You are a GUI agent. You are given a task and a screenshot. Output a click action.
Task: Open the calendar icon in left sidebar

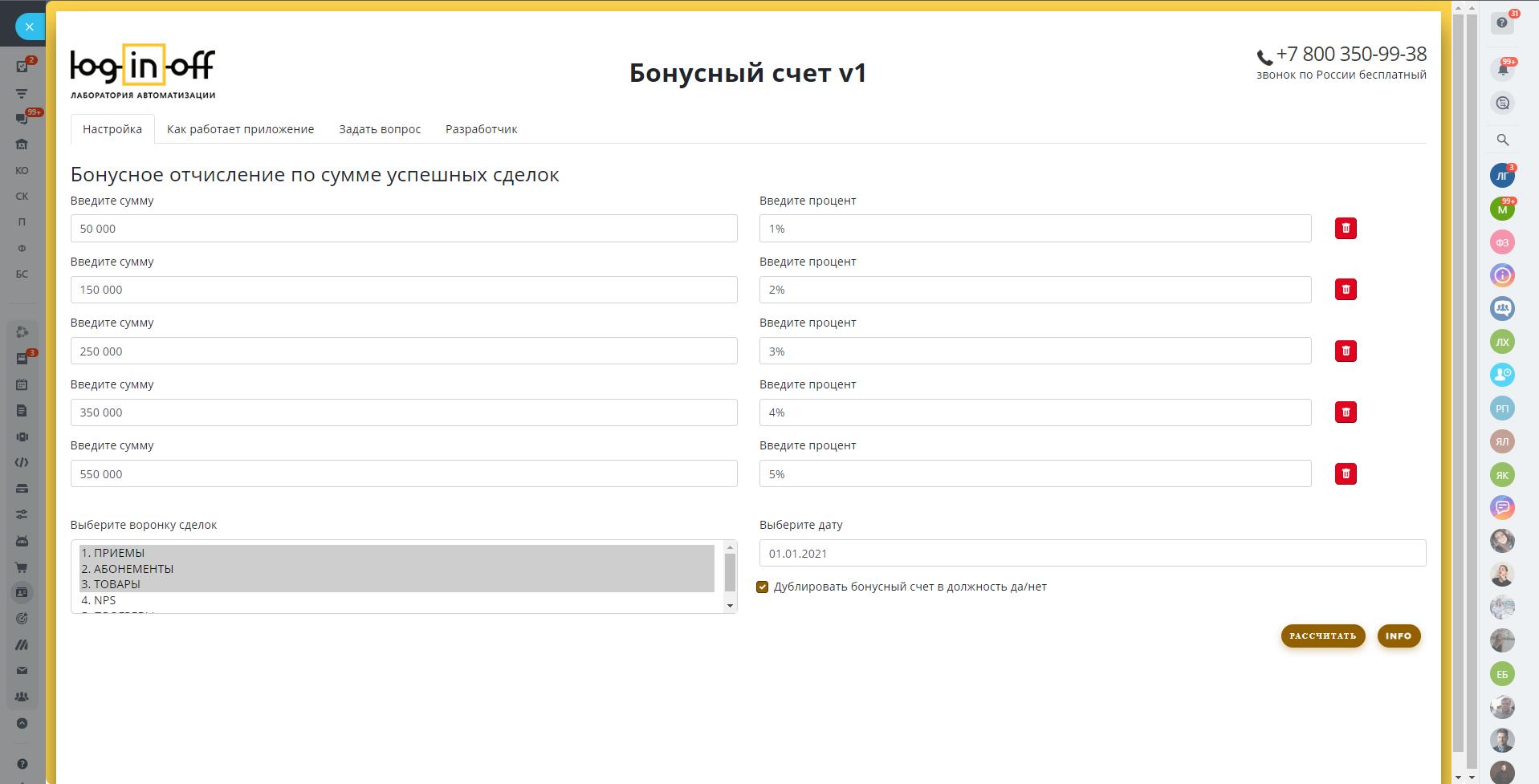[x=22, y=384]
